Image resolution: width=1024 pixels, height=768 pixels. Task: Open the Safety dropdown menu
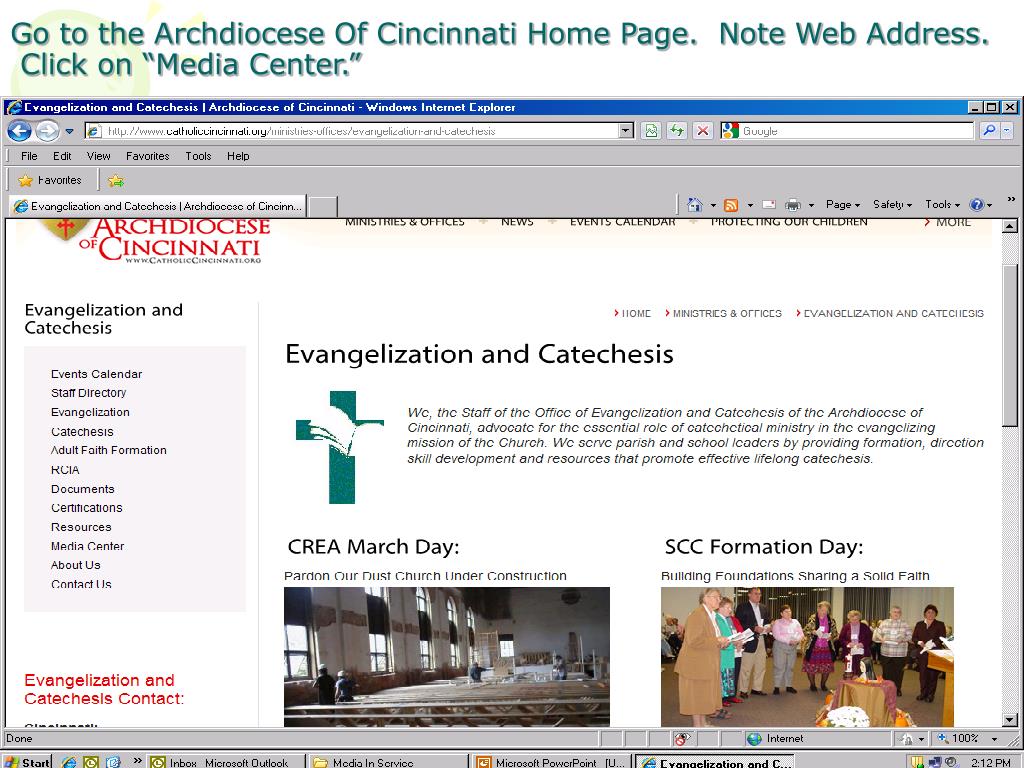(893, 205)
